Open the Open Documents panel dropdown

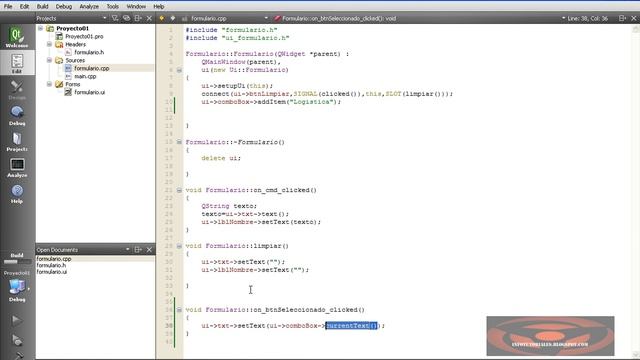tap(127, 249)
